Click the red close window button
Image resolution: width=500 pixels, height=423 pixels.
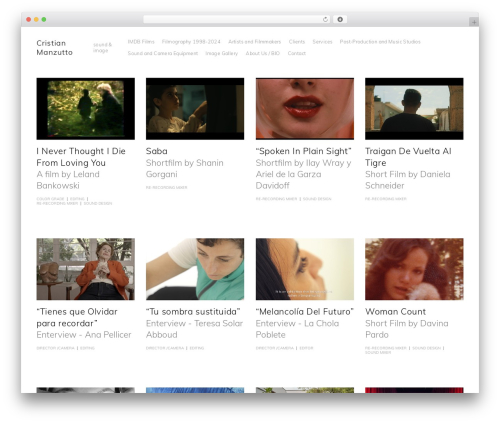click(x=29, y=20)
